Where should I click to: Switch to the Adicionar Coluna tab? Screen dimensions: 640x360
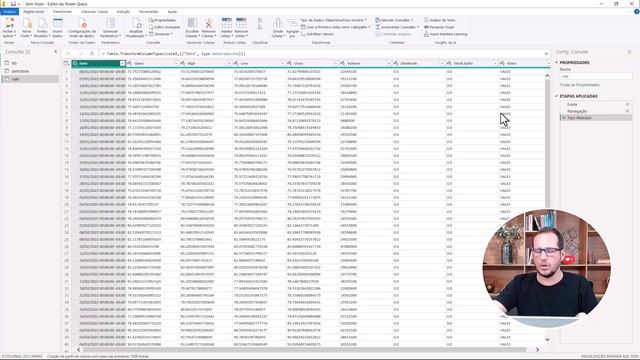click(x=95, y=12)
